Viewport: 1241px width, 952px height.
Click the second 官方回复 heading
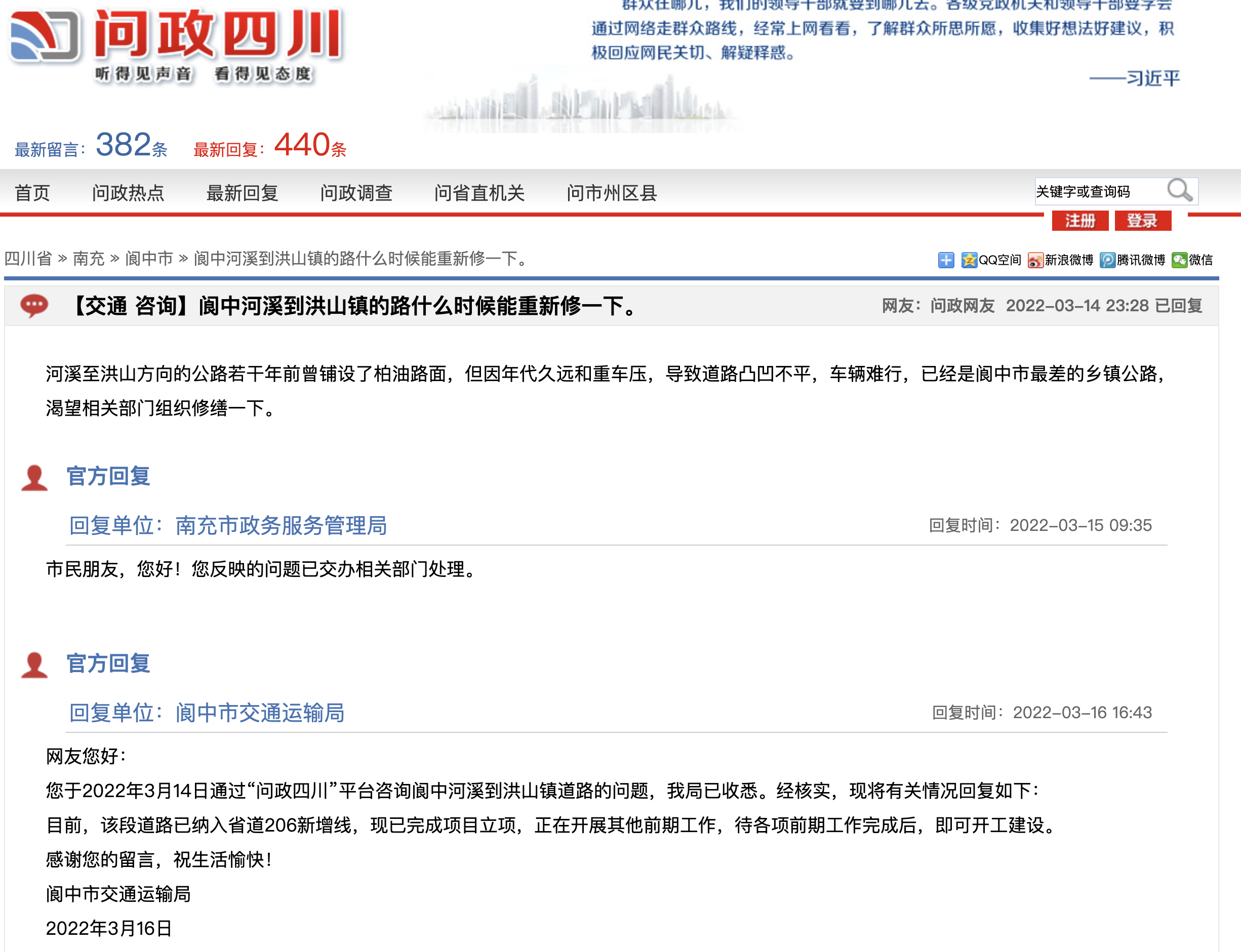[x=108, y=664]
